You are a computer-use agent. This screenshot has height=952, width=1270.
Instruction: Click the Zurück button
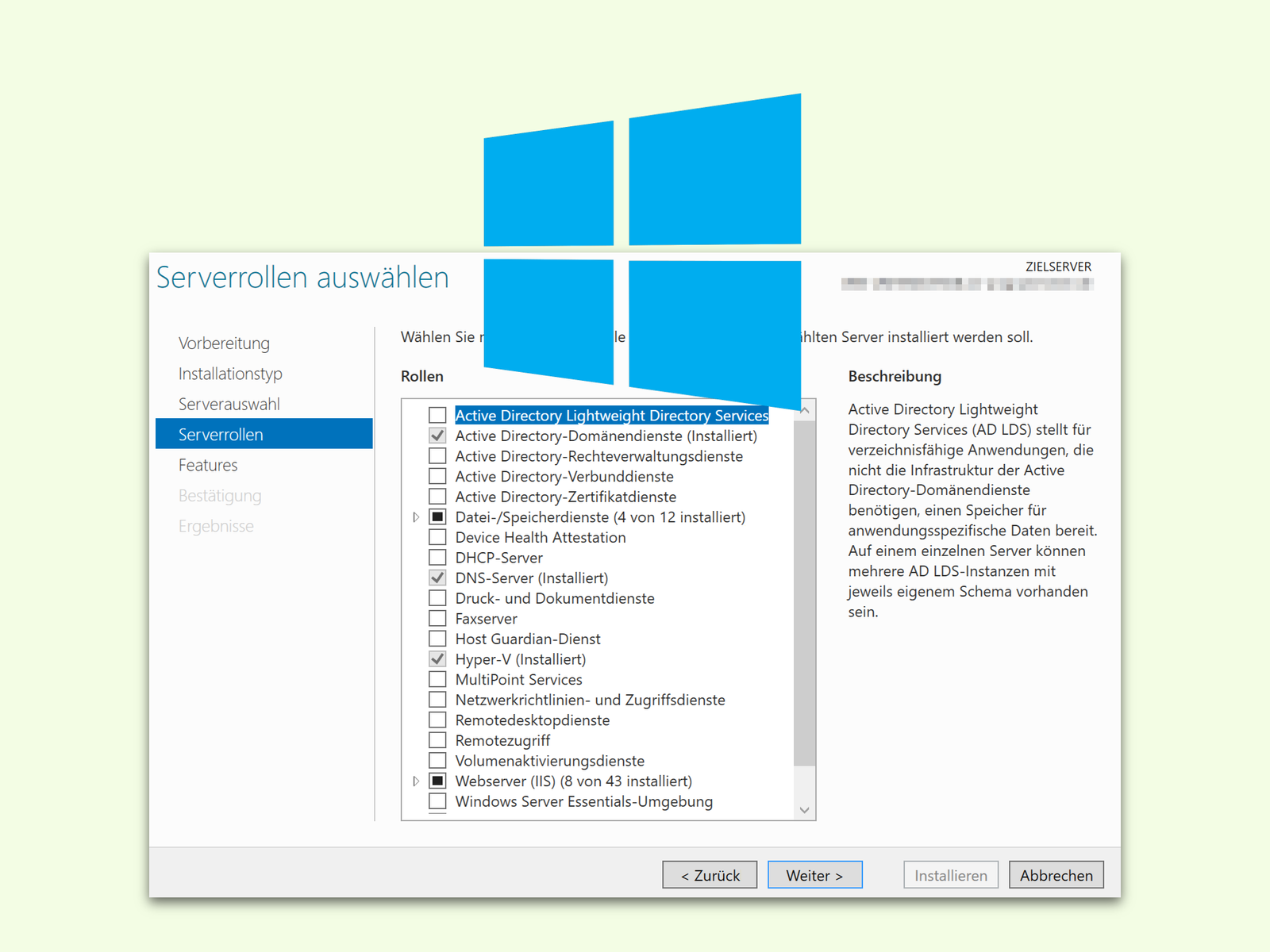(x=710, y=875)
